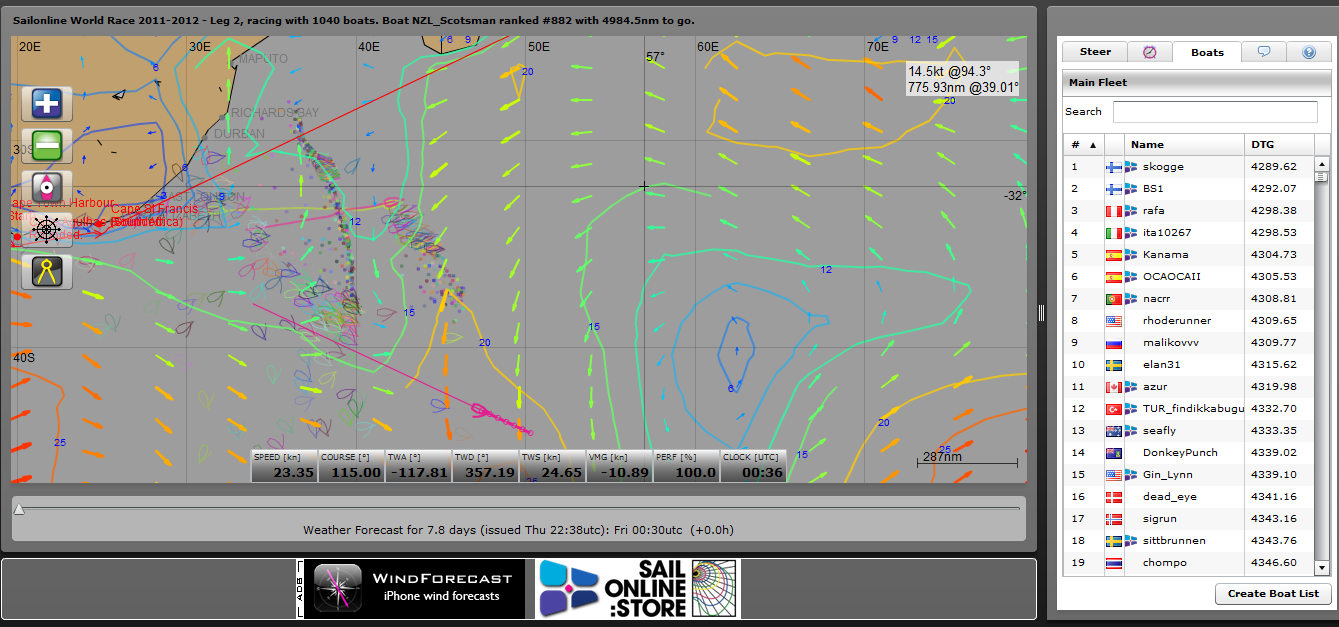Open the chat speech bubble tab
Image resolution: width=1339 pixels, height=627 pixels.
pos(1264,52)
